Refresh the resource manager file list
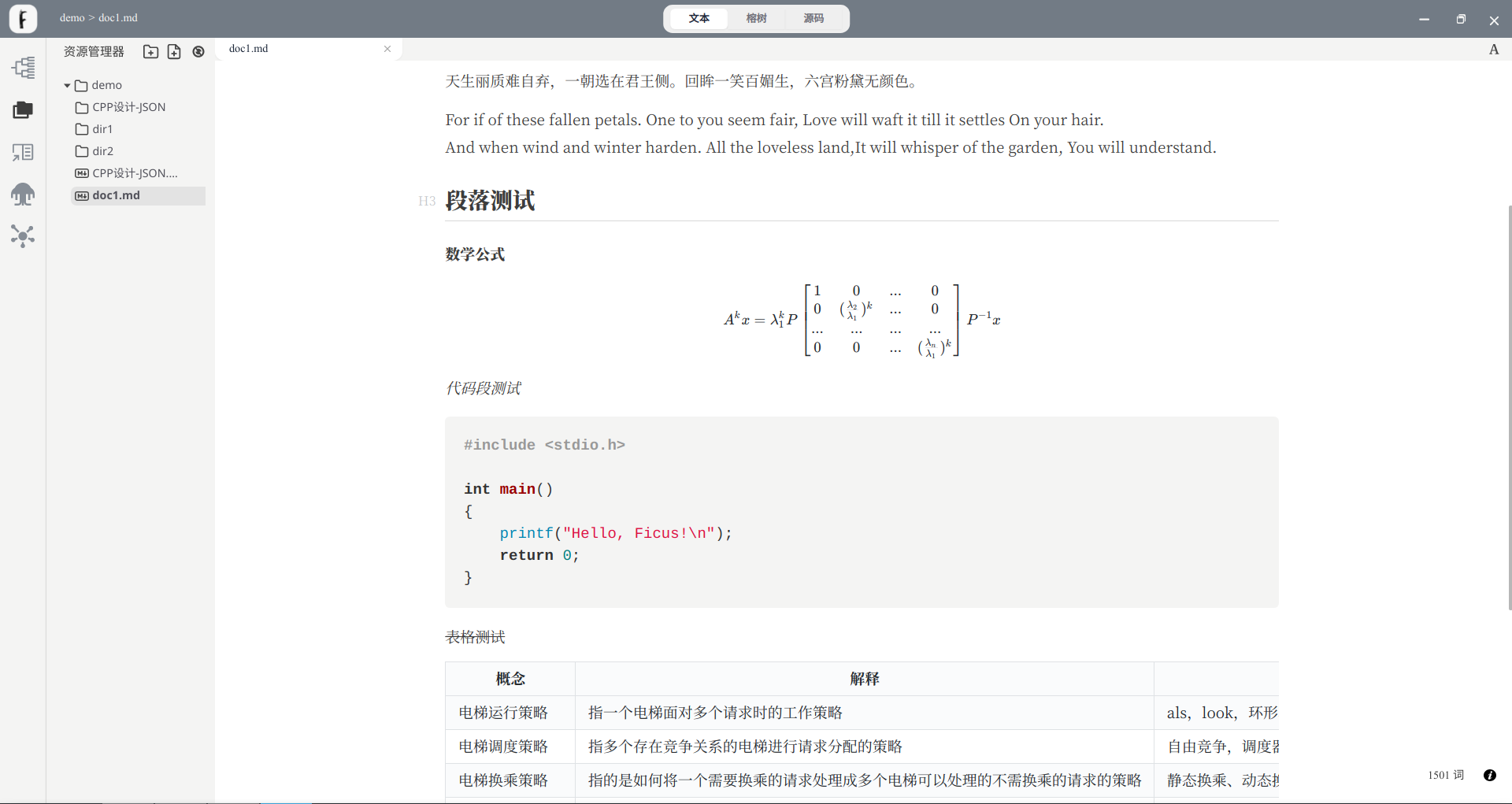The image size is (1512, 804). pos(198,52)
